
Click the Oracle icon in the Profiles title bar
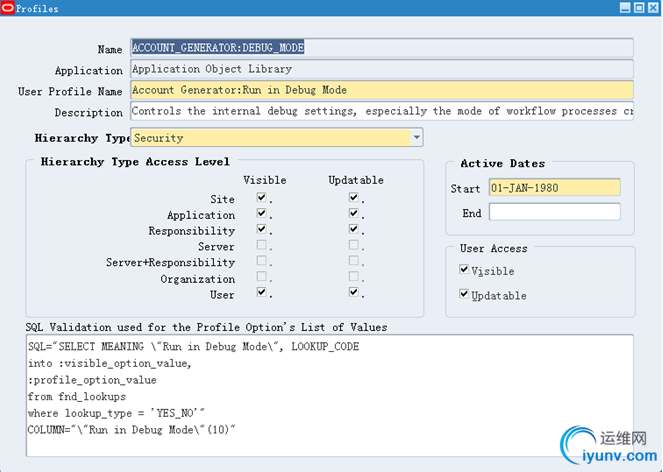coord(8,8)
